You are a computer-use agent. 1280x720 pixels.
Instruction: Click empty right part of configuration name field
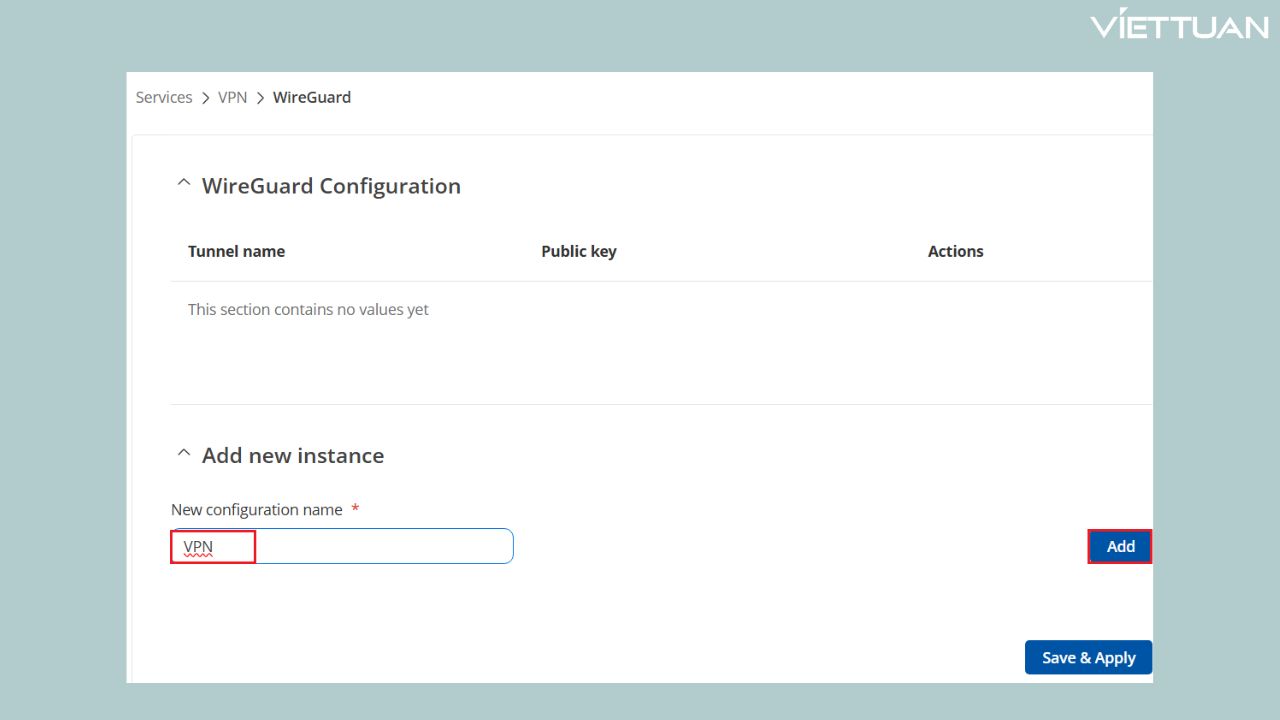(x=400, y=547)
